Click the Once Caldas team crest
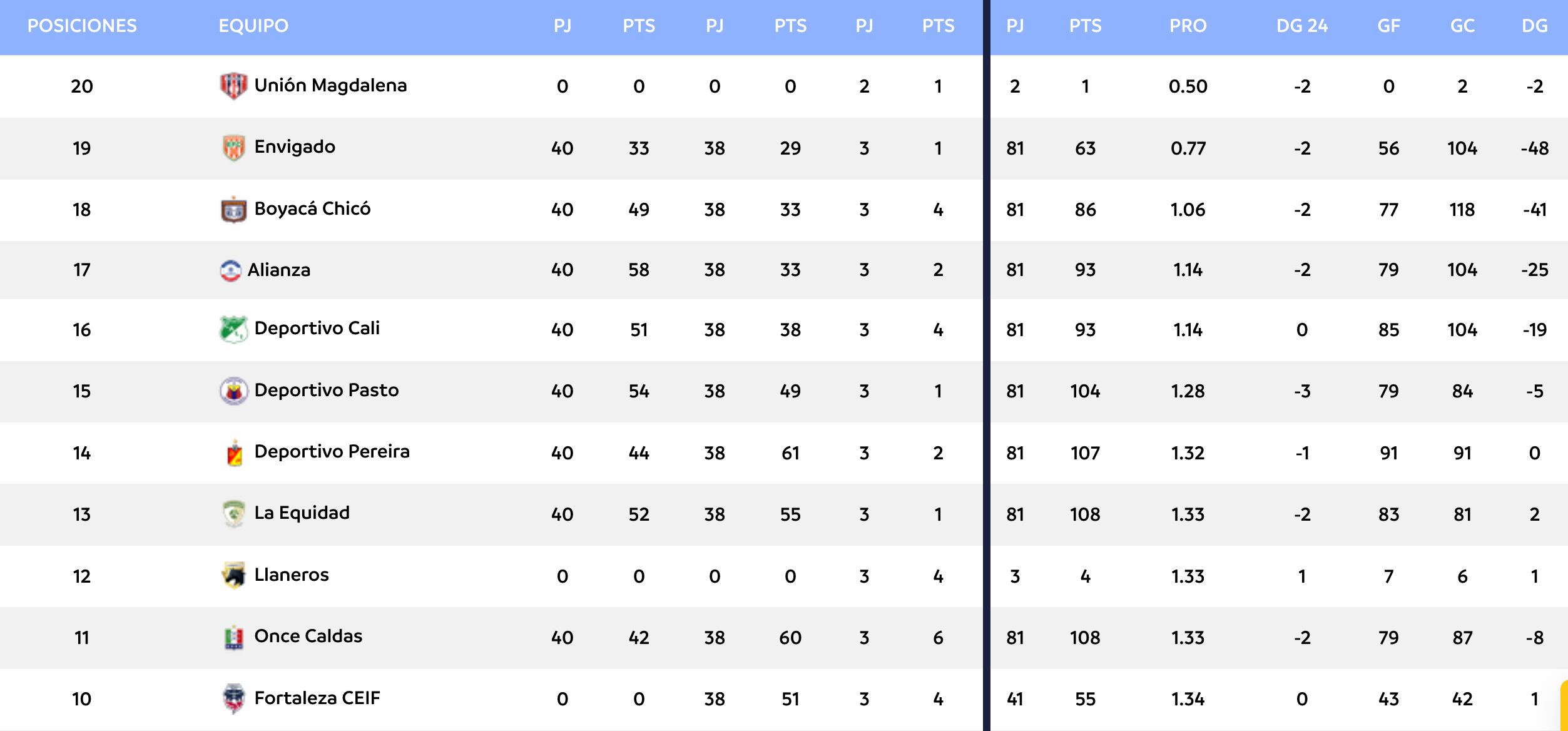1568x731 pixels. pyautogui.click(x=233, y=637)
